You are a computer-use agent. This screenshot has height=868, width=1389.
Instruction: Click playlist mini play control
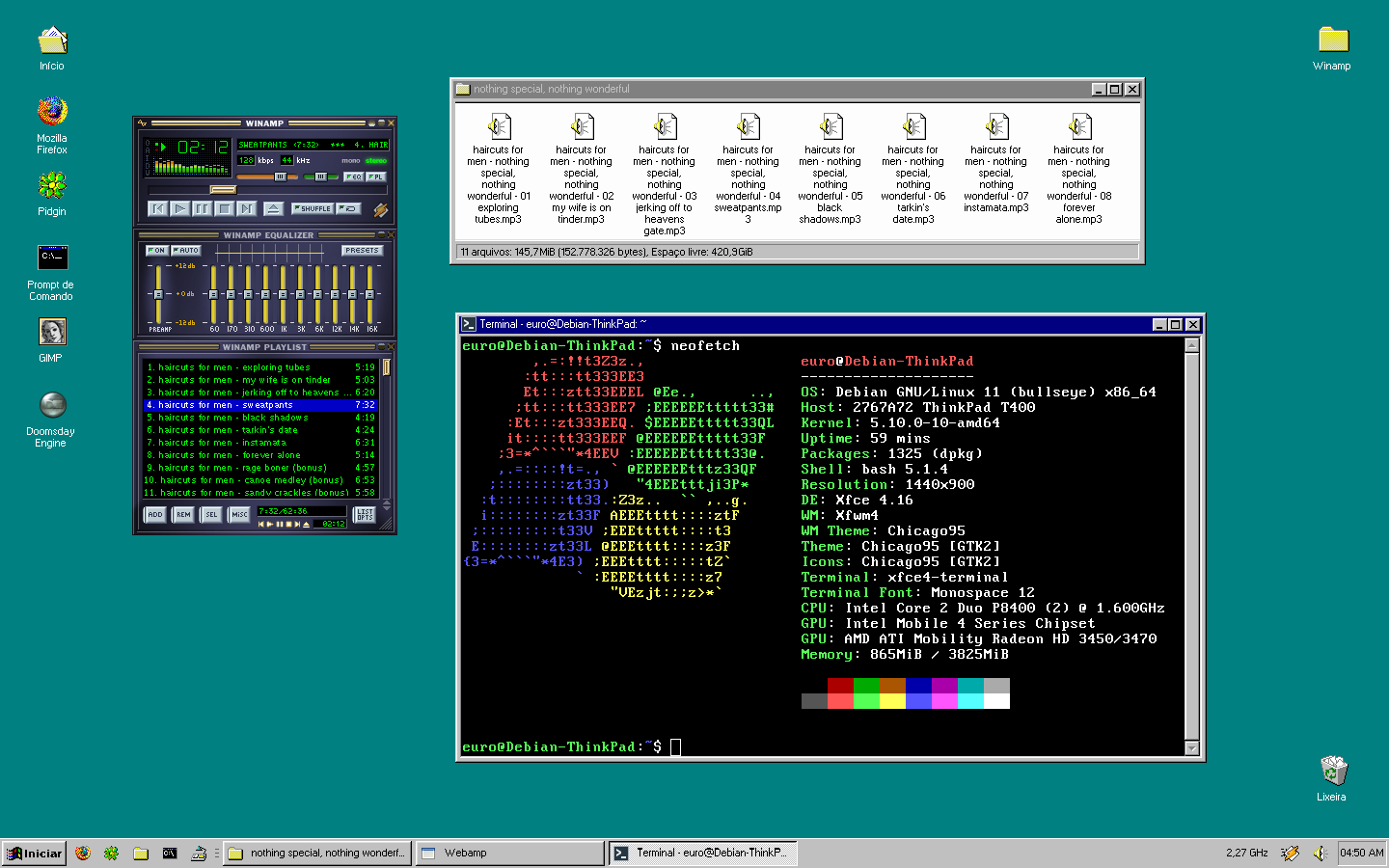271,525
